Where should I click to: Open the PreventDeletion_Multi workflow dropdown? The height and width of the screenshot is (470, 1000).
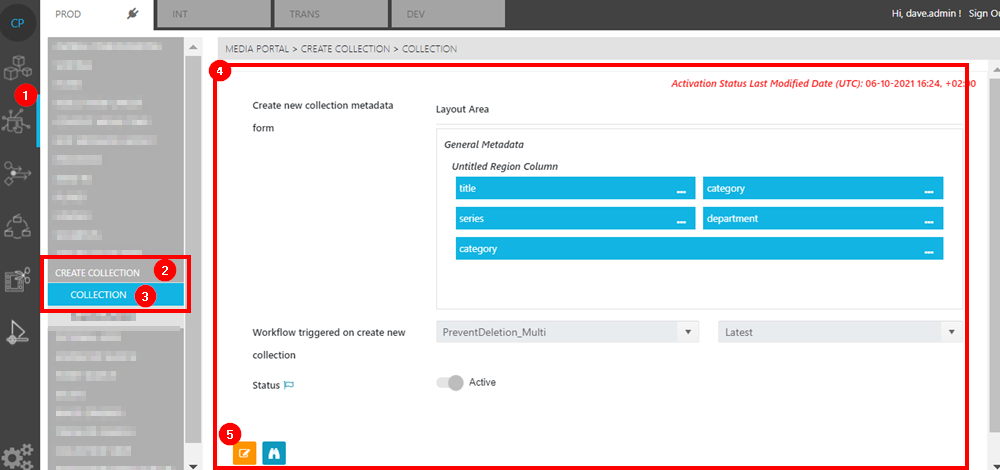point(567,332)
